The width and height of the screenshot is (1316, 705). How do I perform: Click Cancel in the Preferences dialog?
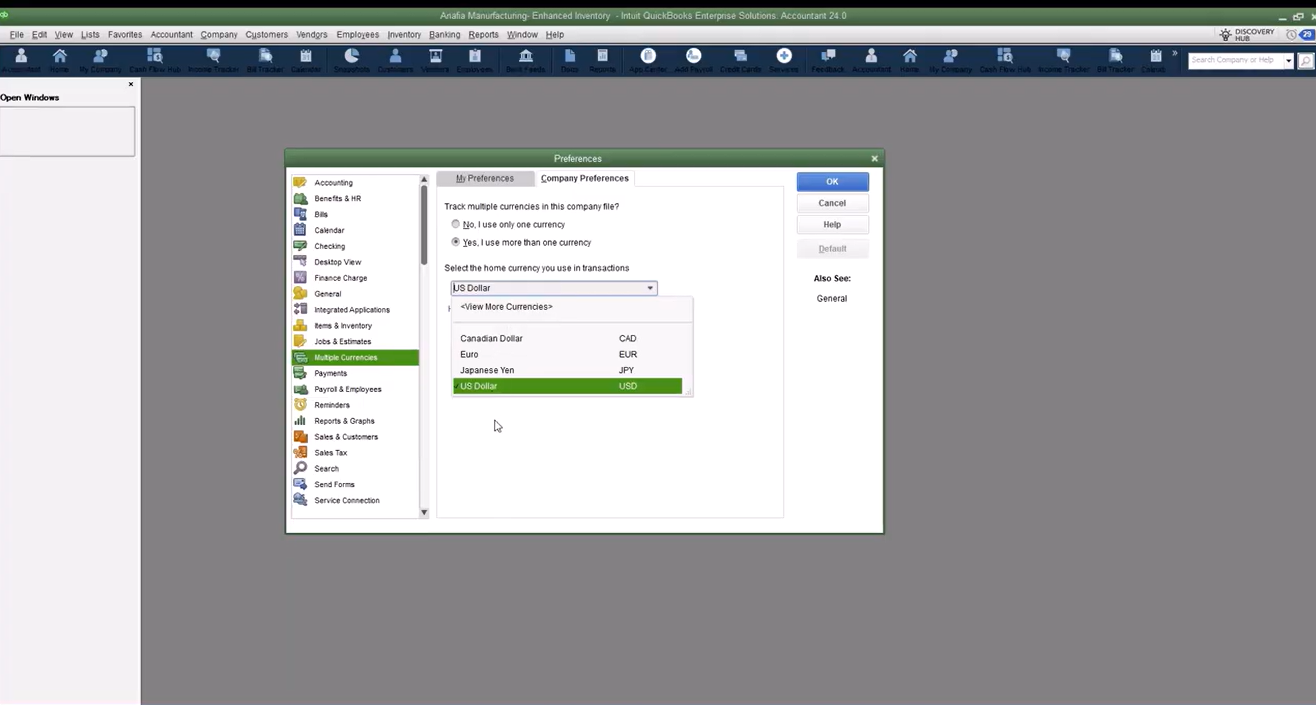coord(832,203)
